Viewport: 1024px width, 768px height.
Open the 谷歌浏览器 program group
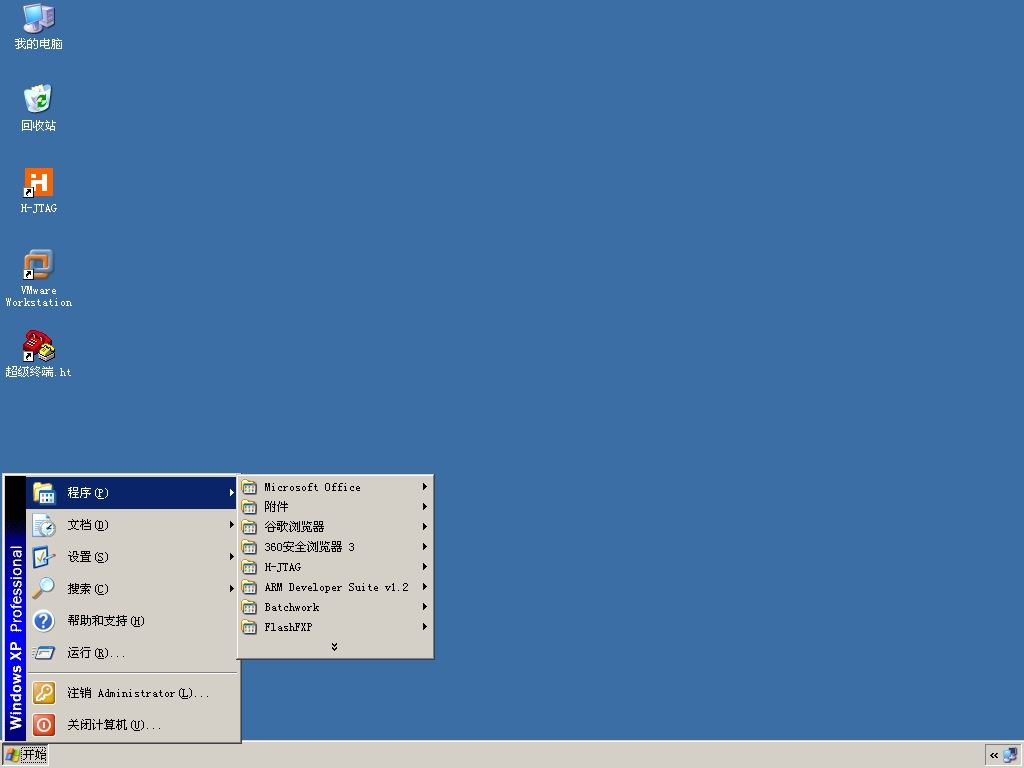coord(335,527)
